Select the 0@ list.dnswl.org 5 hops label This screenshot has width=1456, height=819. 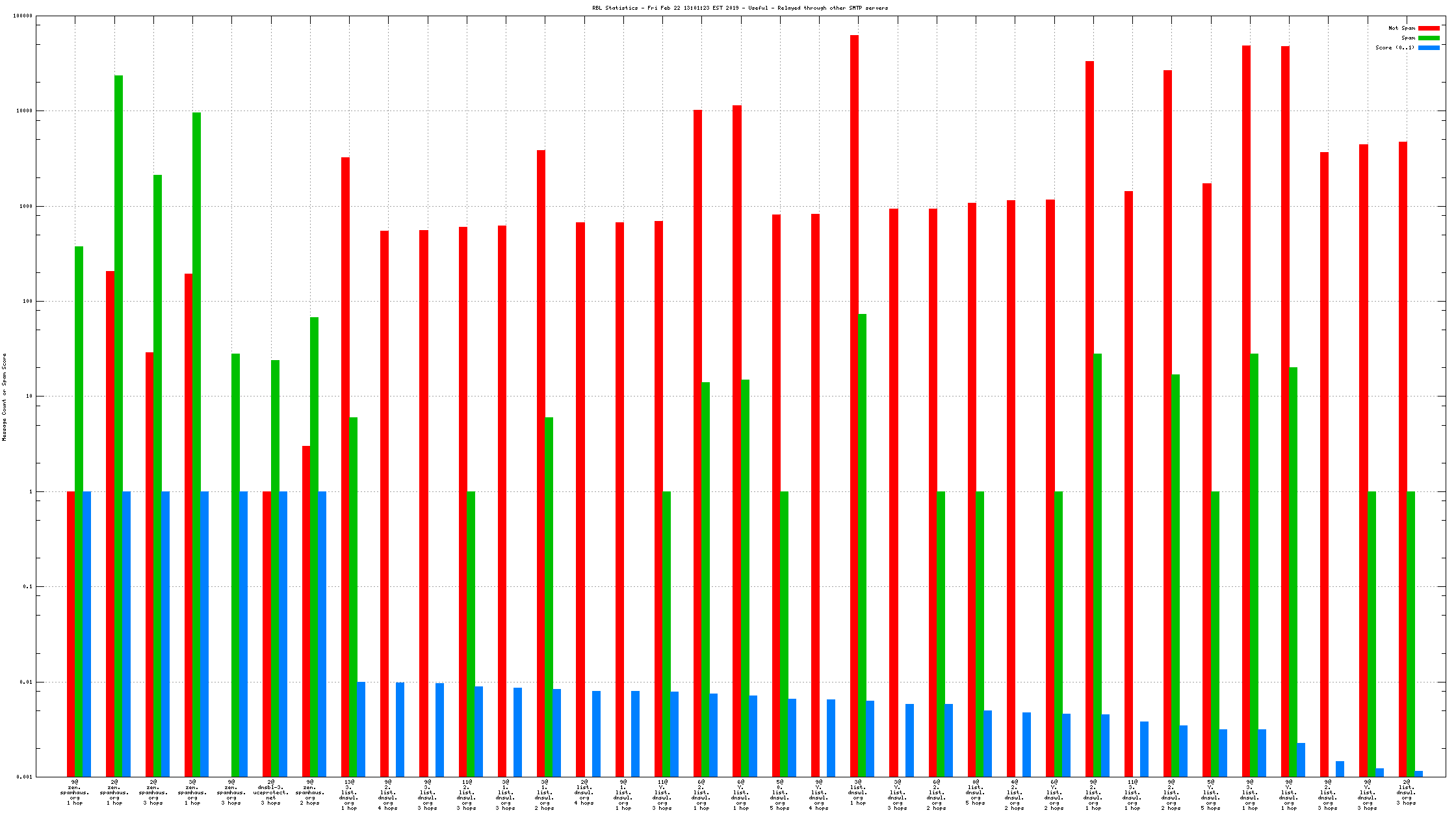point(975,792)
